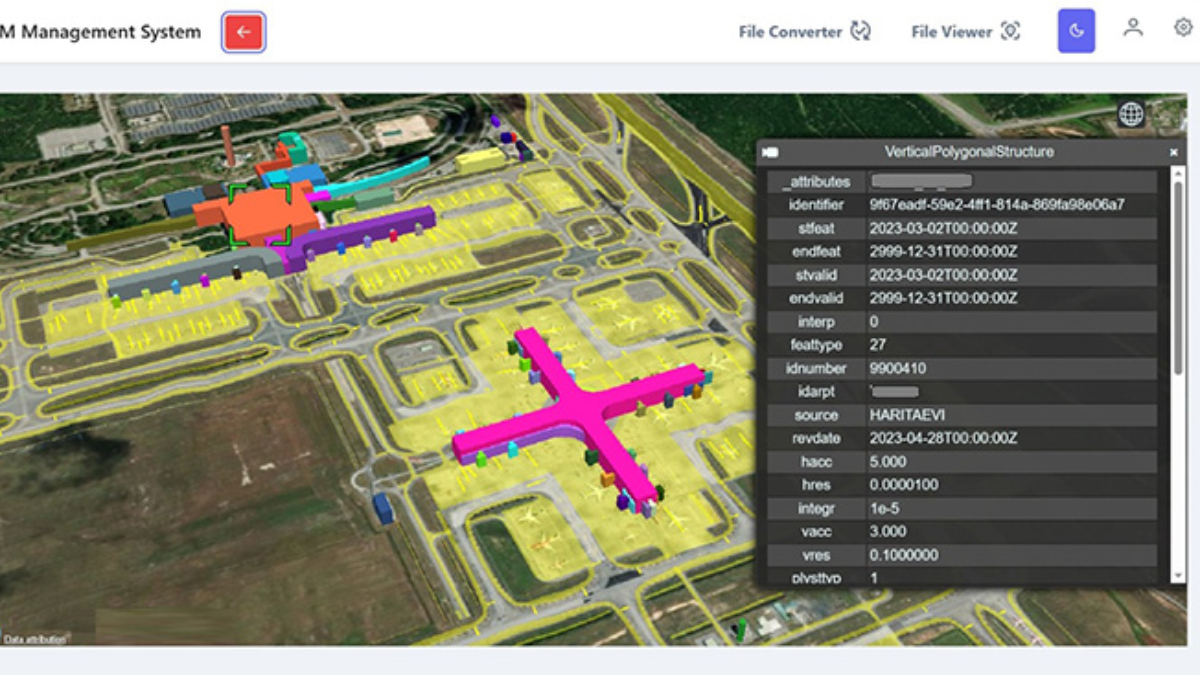Toggle dark mode with the moon button
1200x675 pixels.
tap(1076, 32)
